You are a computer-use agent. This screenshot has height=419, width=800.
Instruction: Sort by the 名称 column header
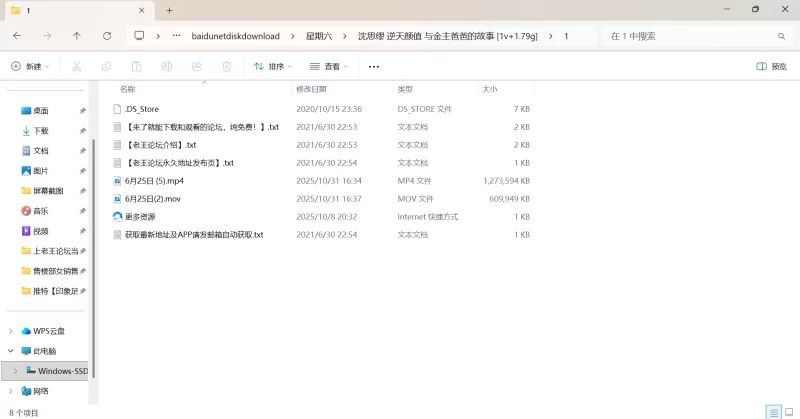point(128,89)
